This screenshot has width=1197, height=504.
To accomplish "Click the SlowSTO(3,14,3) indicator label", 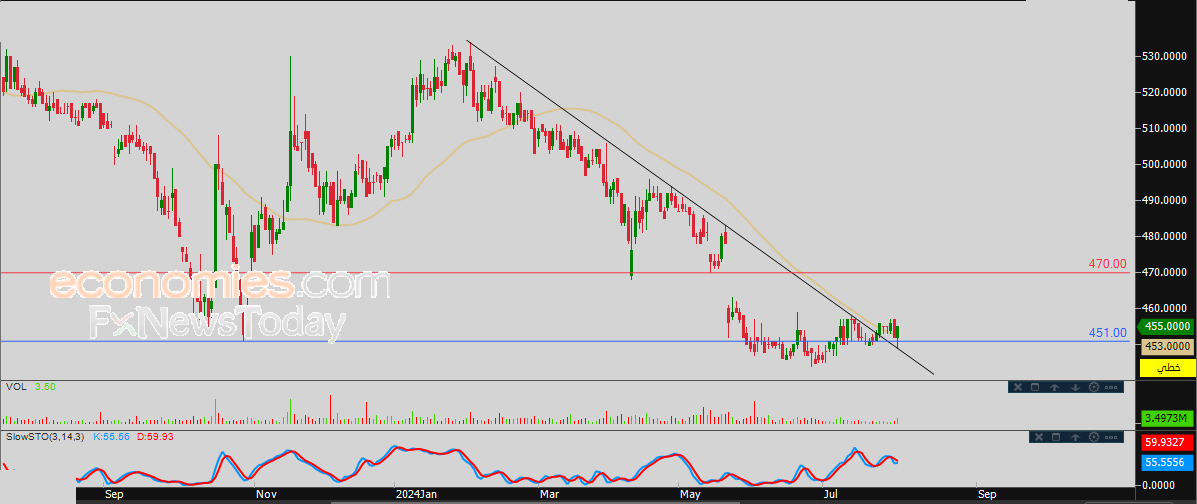I will point(46,437).
